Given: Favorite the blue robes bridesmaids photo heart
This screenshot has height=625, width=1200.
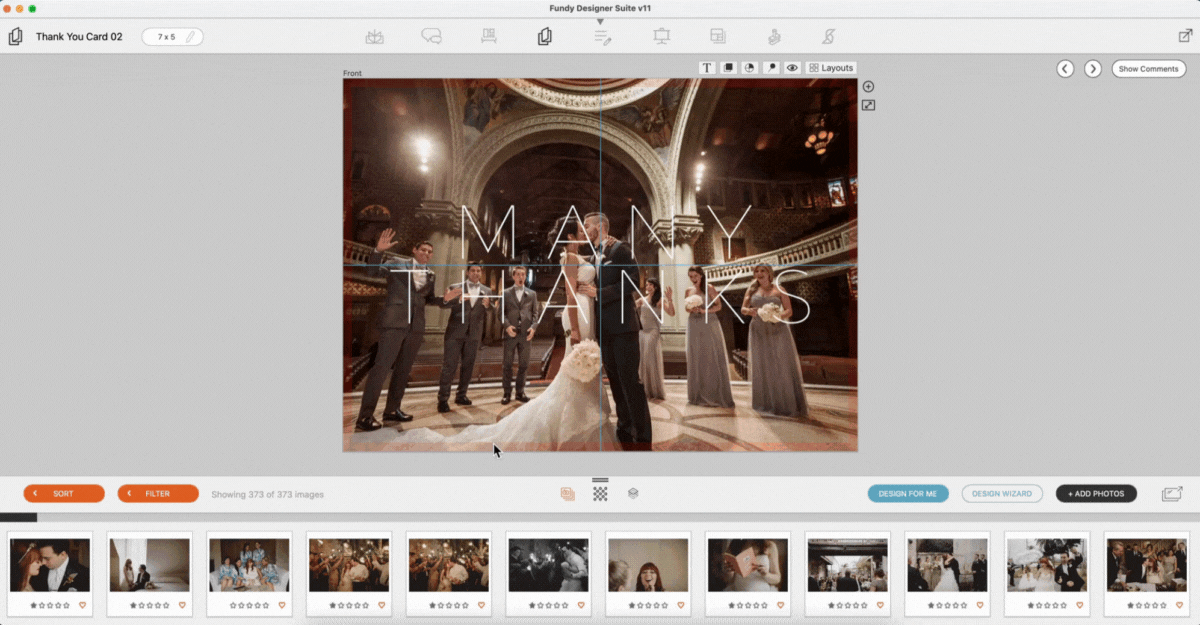Looking at the screenshot, I should pos(281,606).
